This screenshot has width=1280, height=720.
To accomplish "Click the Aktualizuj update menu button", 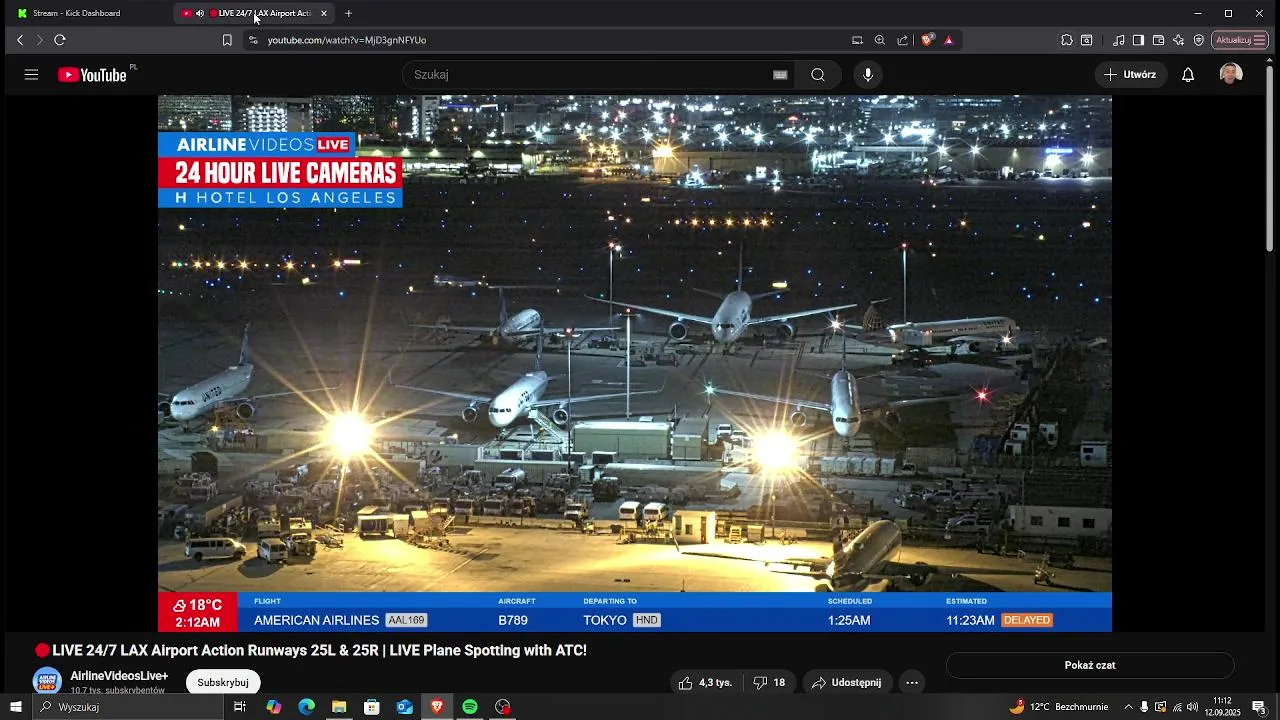I will pyautogui.click(x=1241, y=40).
